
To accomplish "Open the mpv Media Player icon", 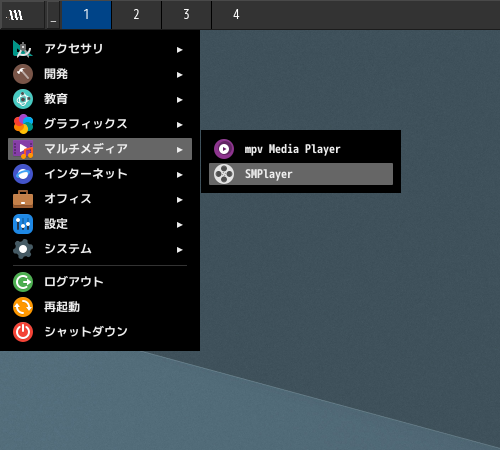I will pyautogui.click(x=224, y=149).
